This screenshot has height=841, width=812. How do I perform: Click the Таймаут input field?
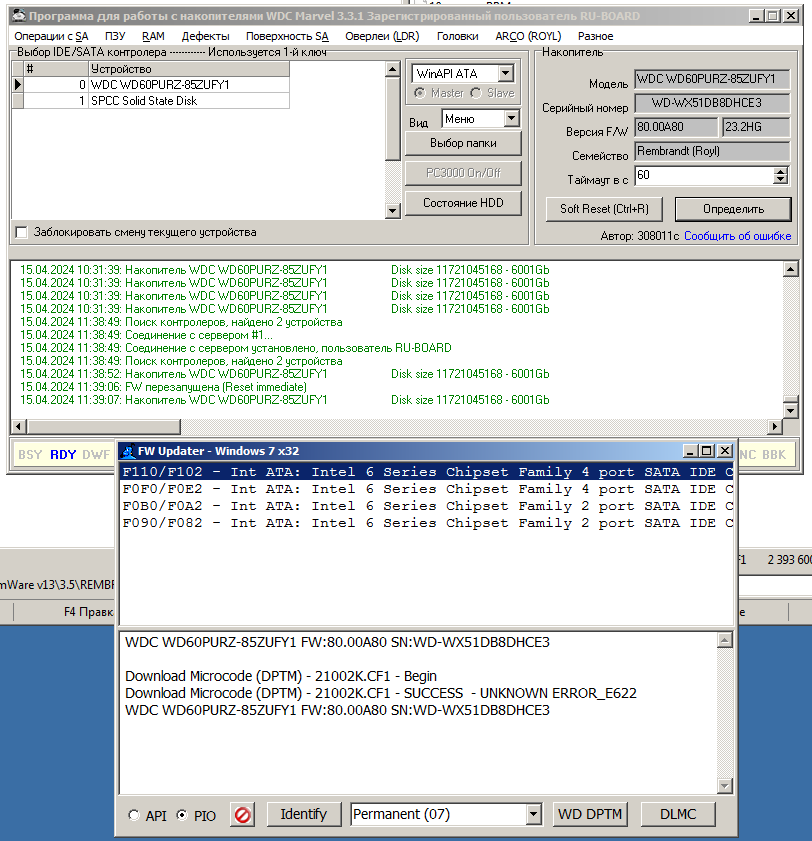click(704, 175)
